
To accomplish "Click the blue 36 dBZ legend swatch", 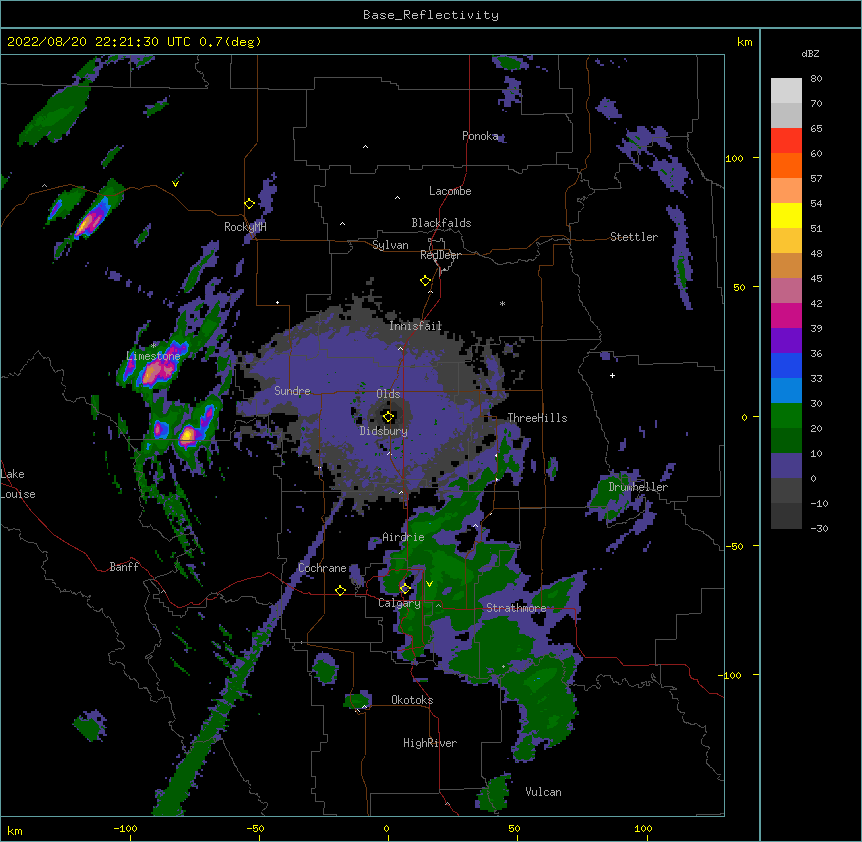I will [x=786, y=365].
